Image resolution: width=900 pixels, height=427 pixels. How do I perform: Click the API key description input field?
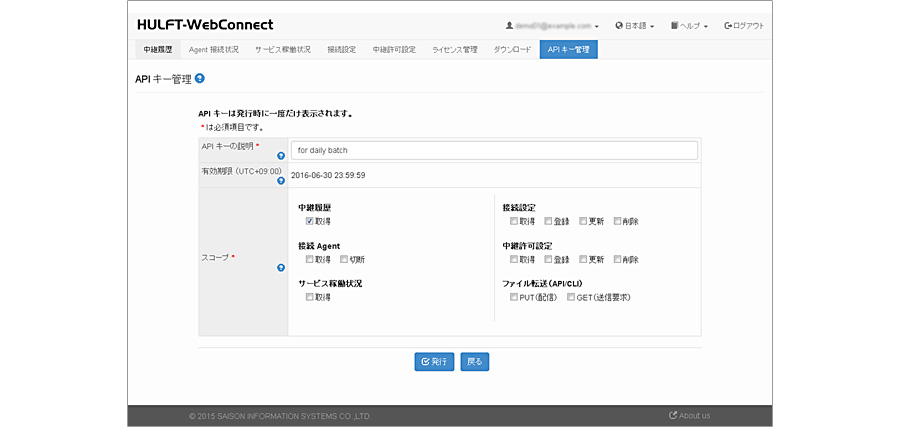tap(494, 150)
